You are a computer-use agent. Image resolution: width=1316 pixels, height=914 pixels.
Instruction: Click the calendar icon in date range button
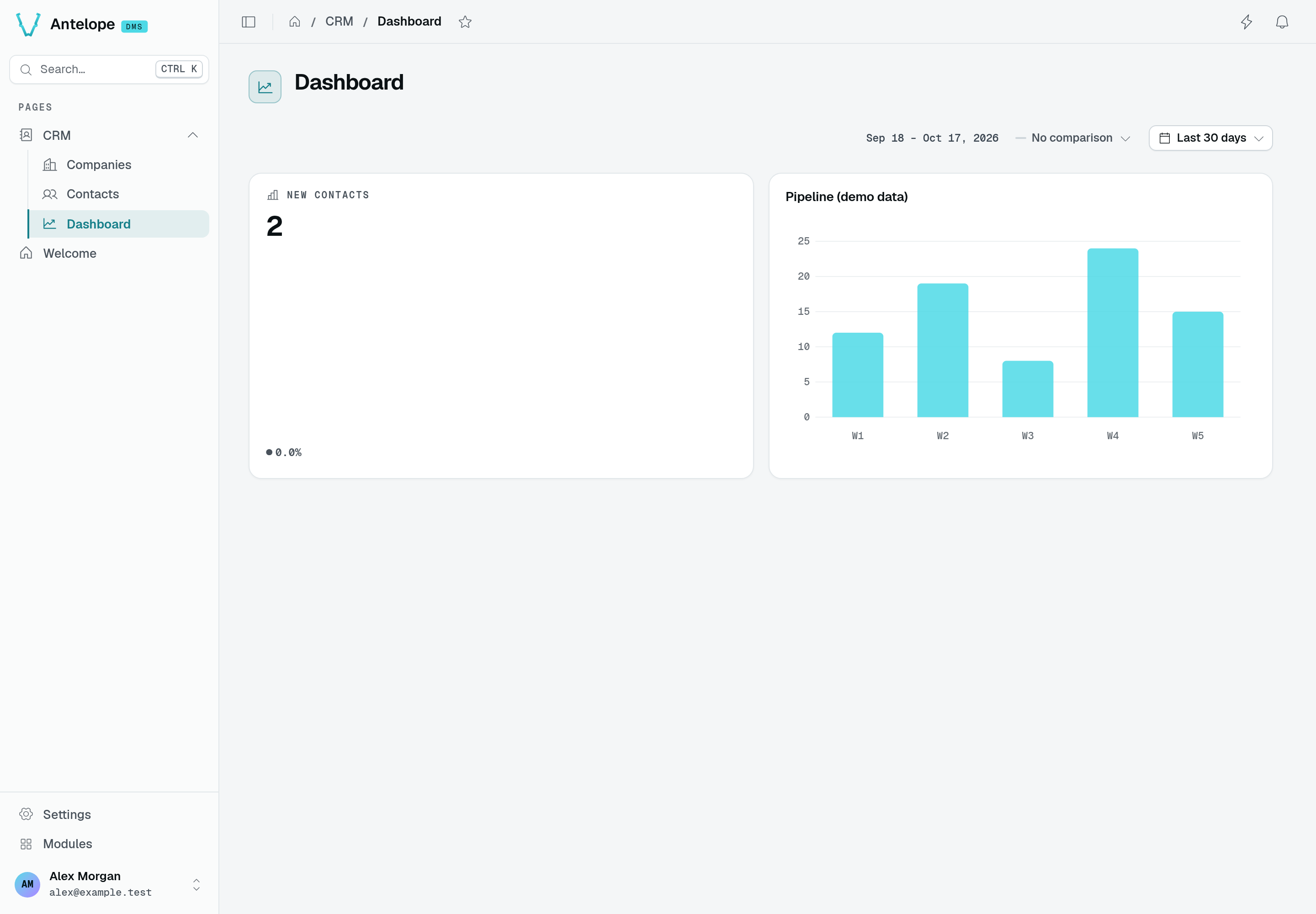(x=1164, y=138)
